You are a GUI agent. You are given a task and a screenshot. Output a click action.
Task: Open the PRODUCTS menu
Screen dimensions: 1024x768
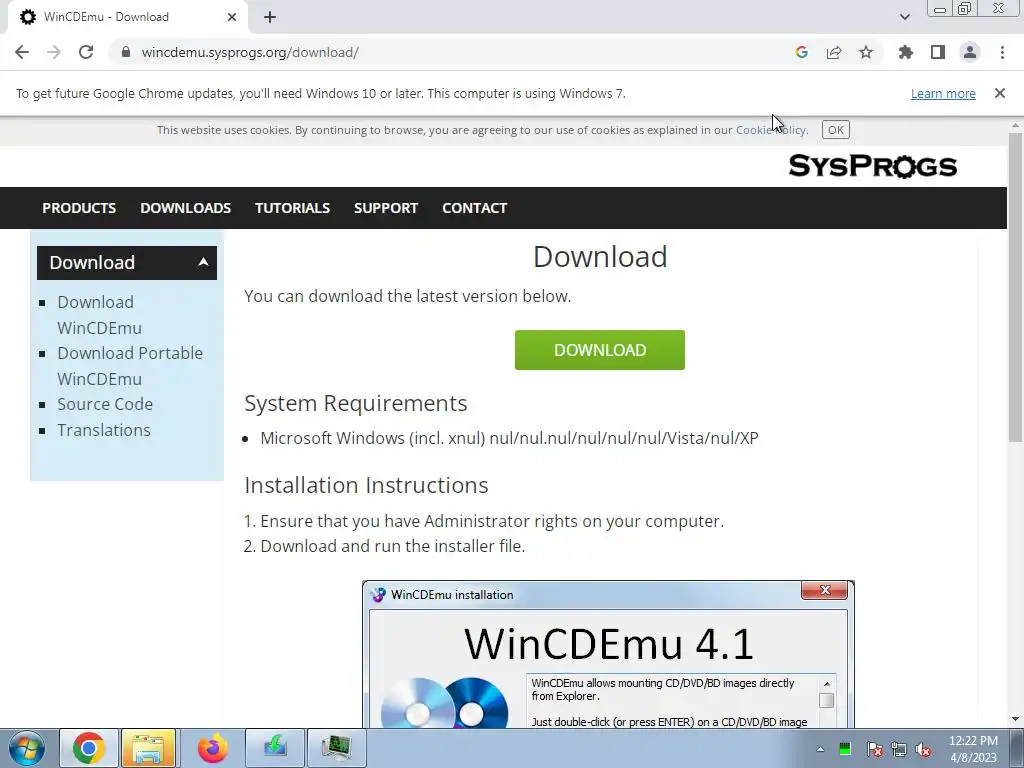pyautogui.click(x=79, y=208)
